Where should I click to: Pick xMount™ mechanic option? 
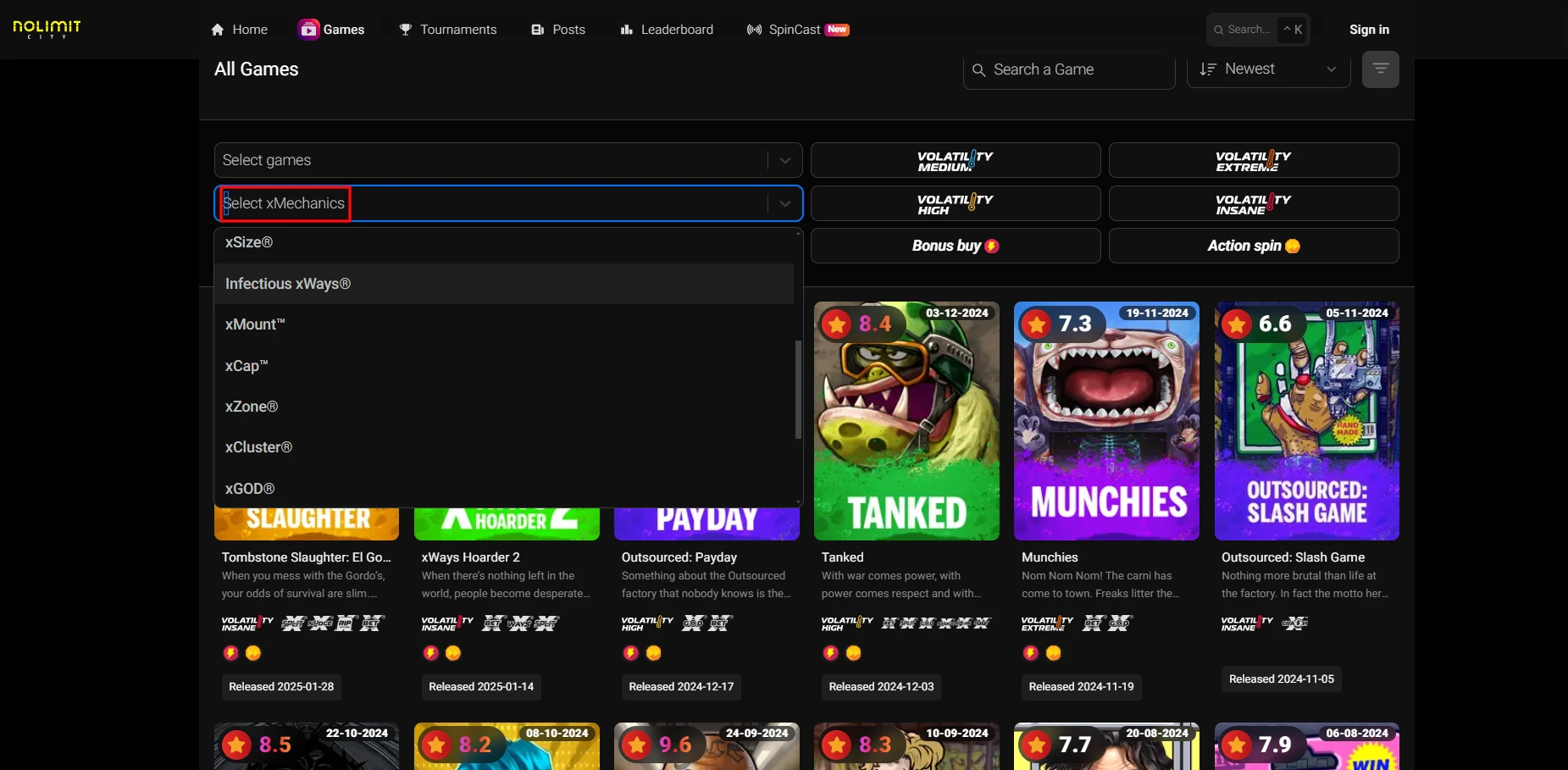tap(504, 324)
